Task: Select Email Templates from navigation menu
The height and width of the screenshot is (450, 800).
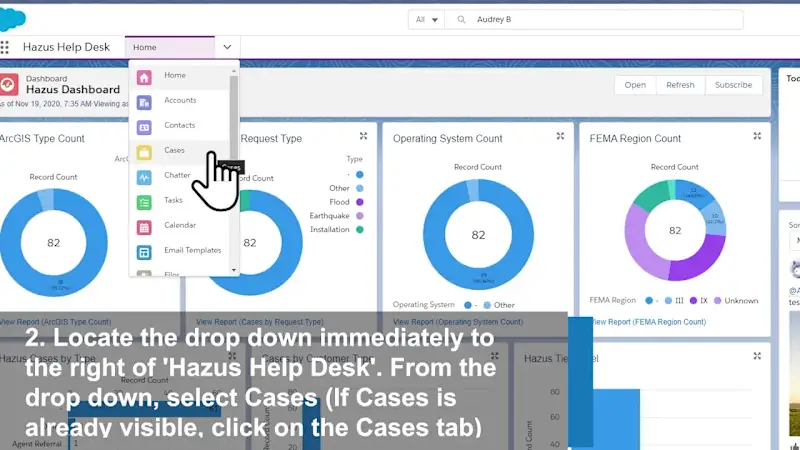Action: (193, 250)
